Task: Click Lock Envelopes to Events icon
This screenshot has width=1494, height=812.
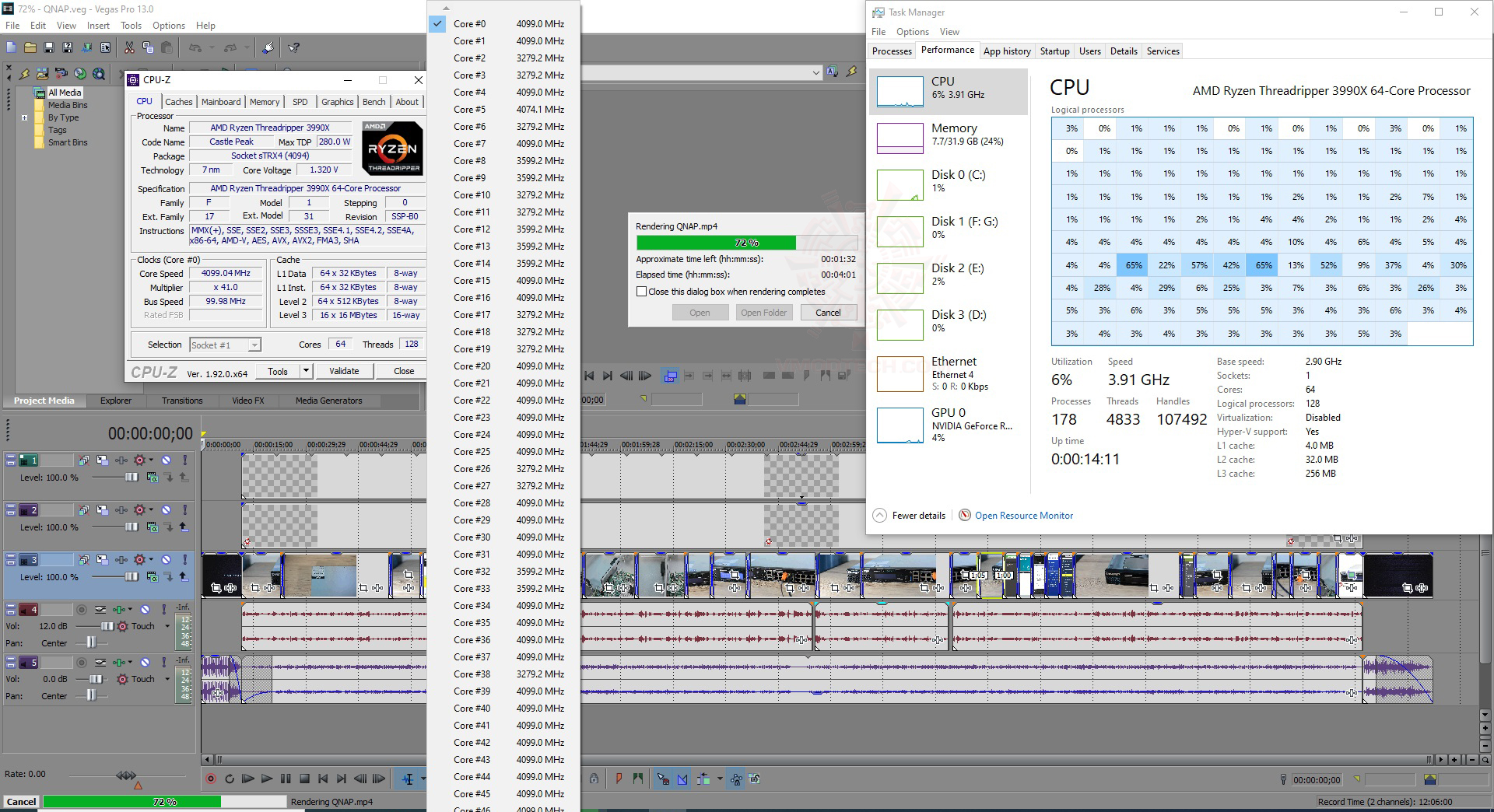Action: (x=736, y=779)
